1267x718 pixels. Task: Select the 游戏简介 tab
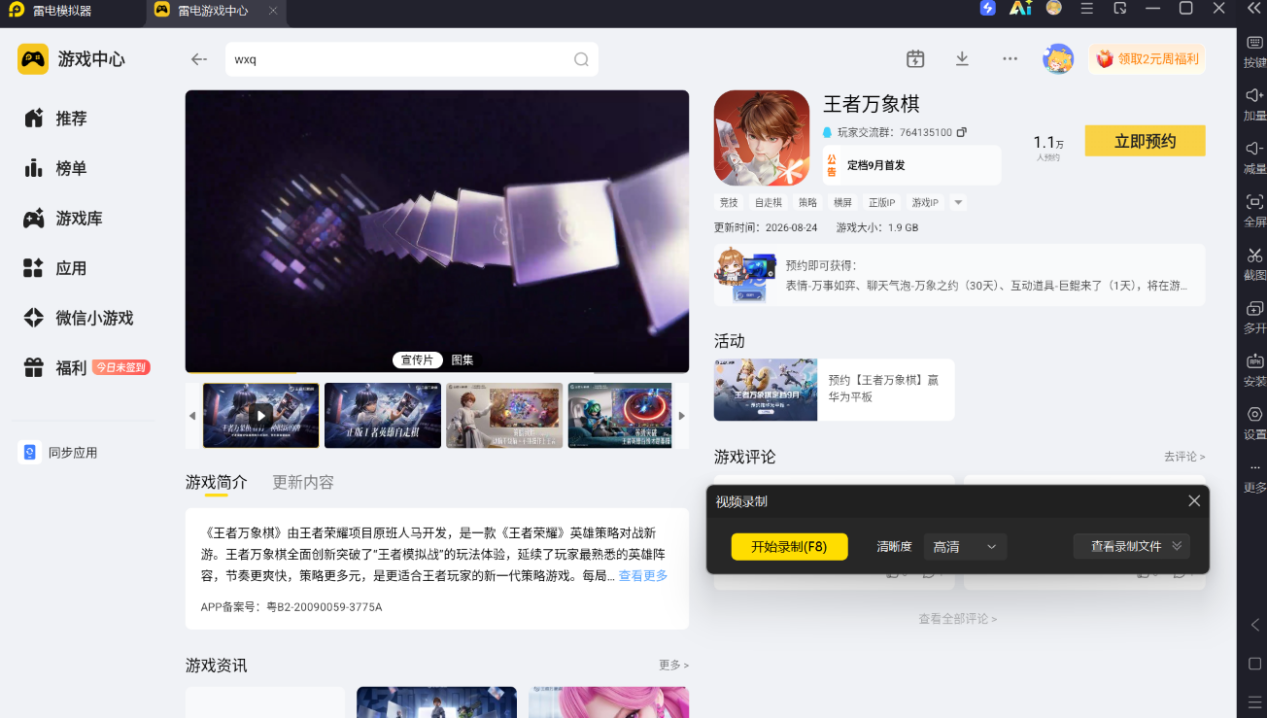[x=216, y=482]
